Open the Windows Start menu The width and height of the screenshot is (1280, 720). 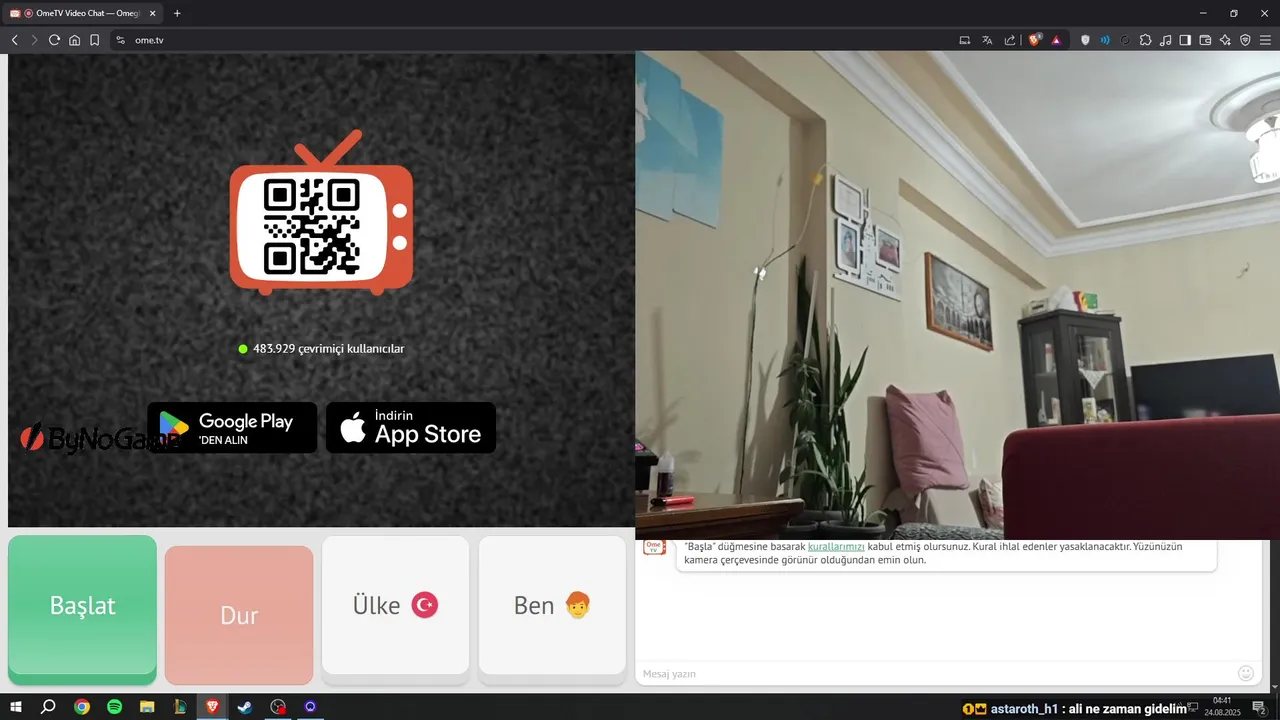pyautogui.click(x=16, y=707)
